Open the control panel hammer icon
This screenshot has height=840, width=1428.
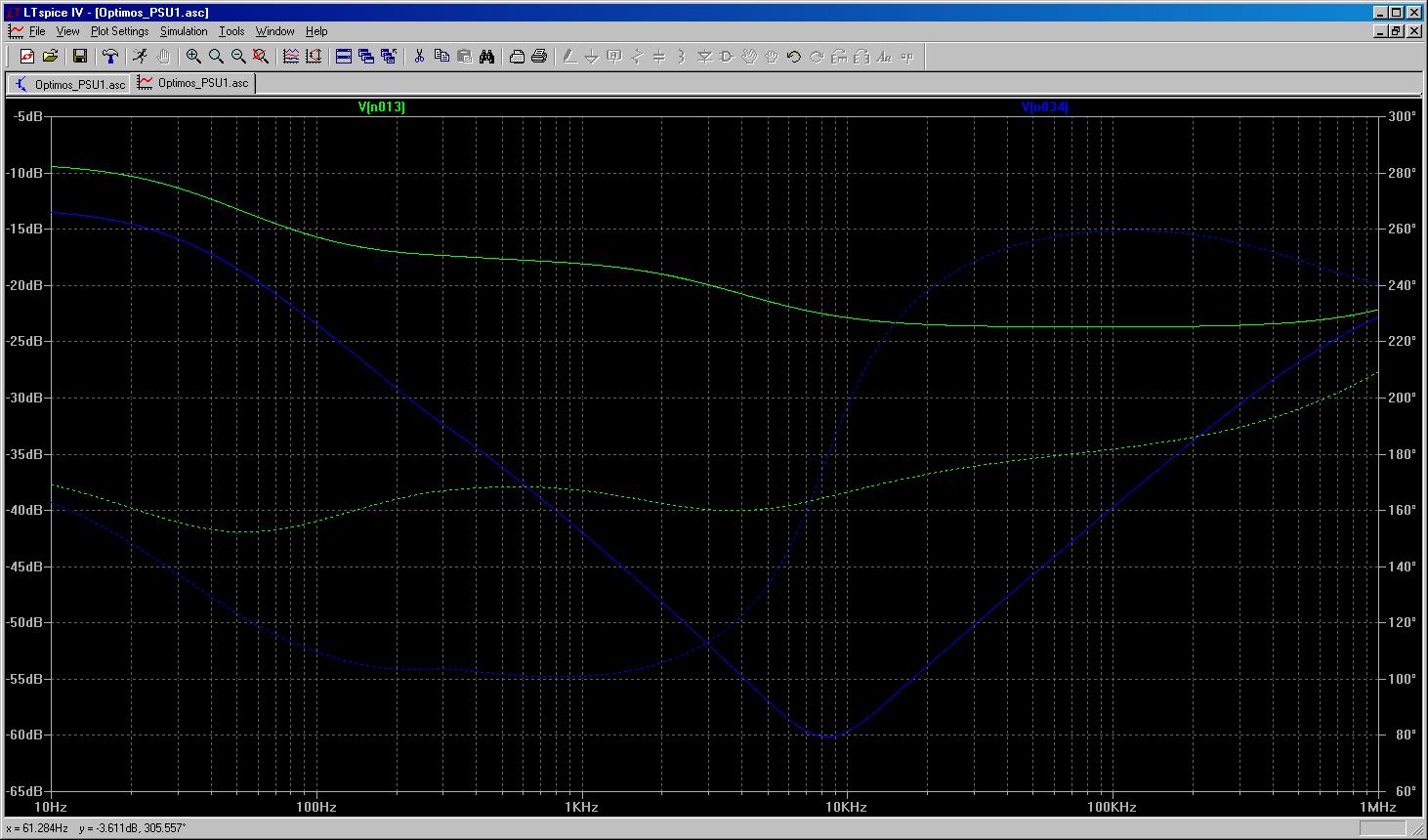point(110,57)
